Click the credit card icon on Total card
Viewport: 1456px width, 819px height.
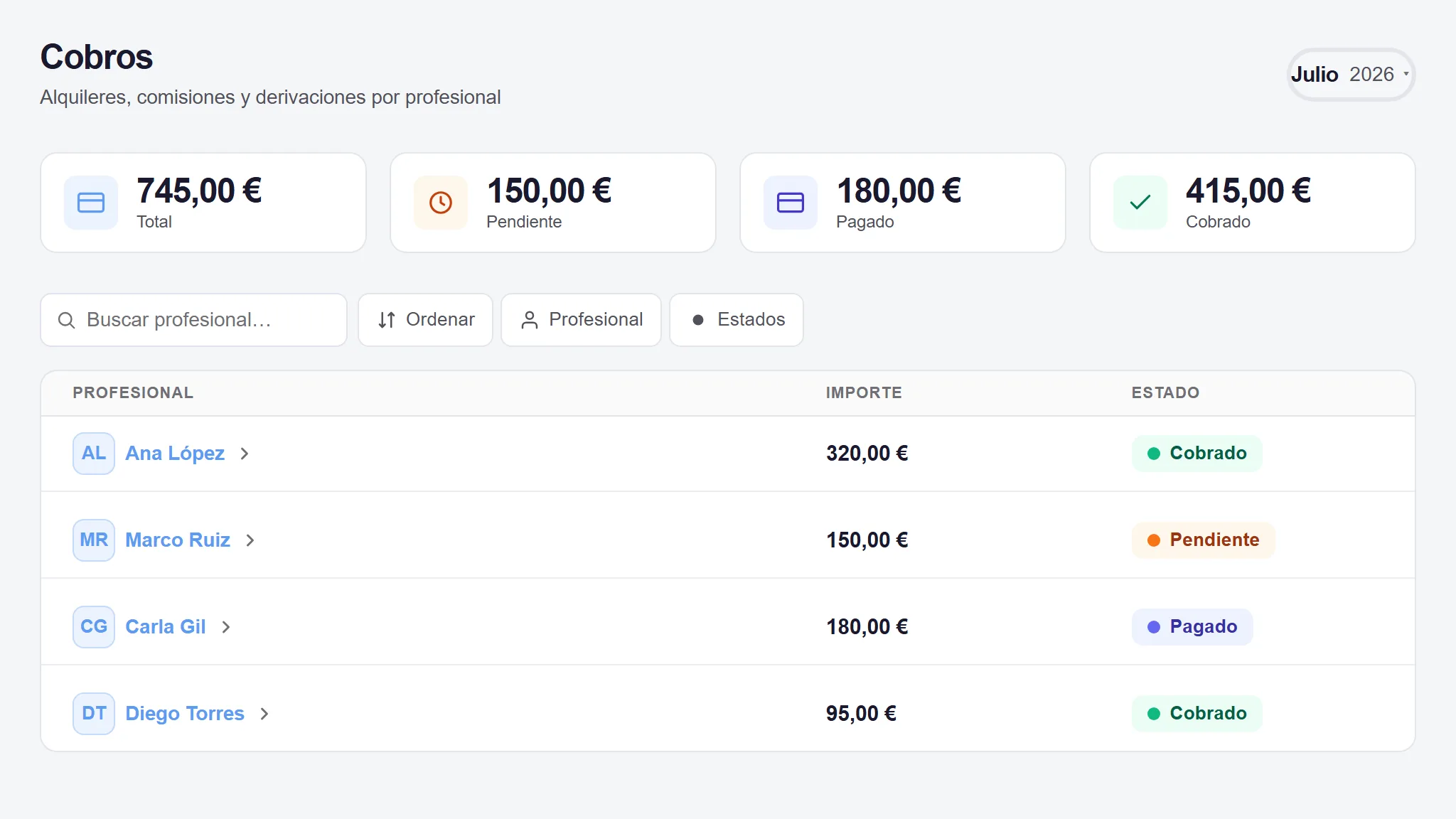coord(91,203)
